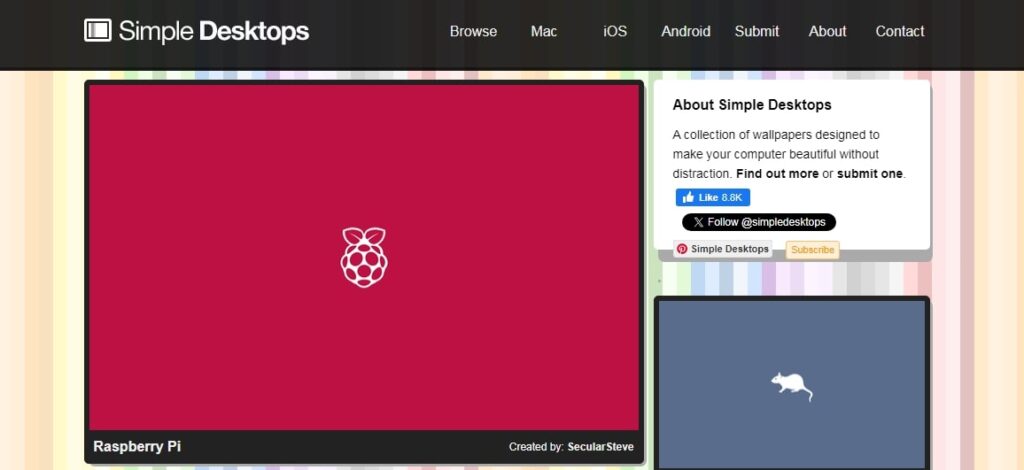Open the Browse menu item

(473, 31)
